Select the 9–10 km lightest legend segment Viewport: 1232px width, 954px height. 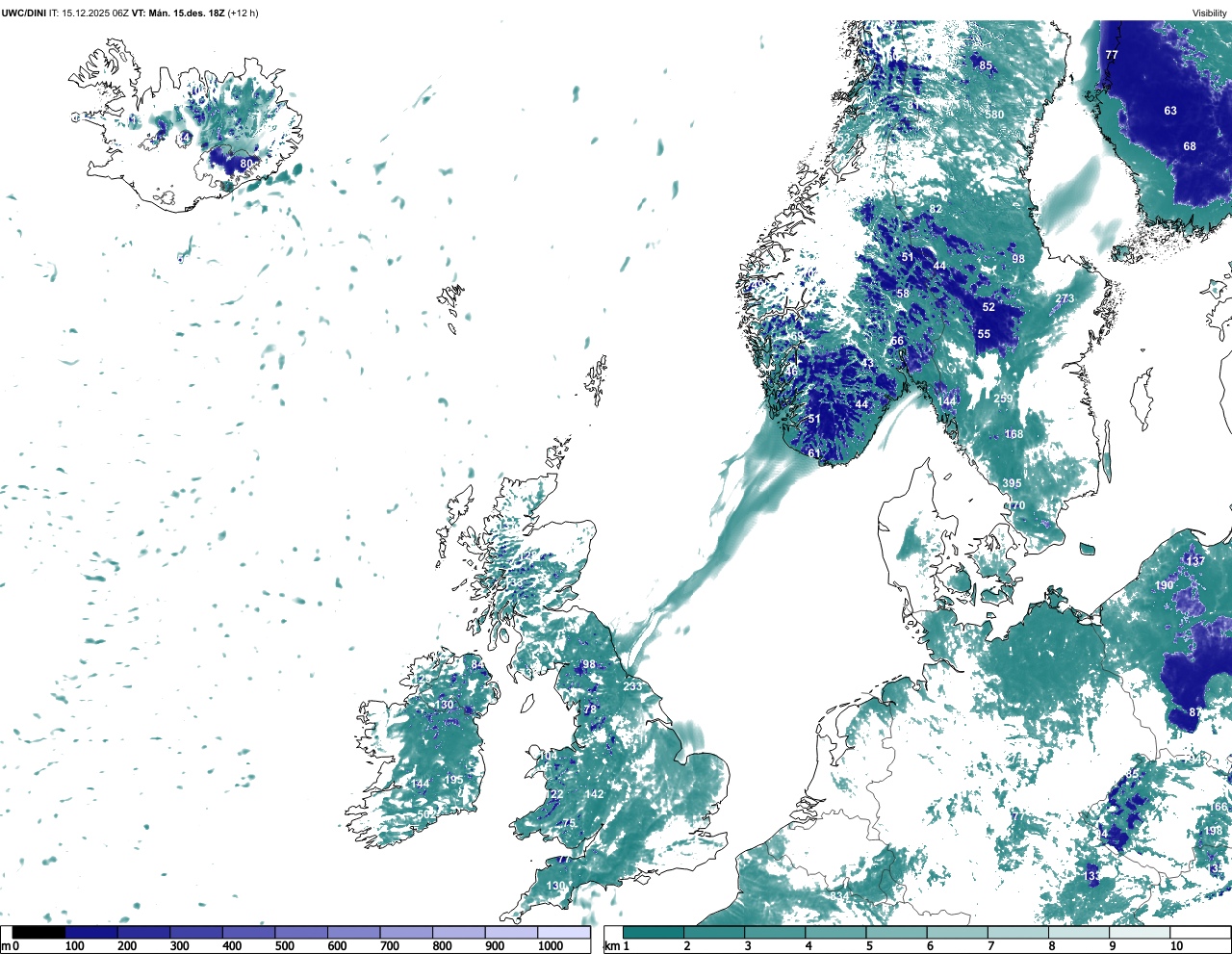[1140, 932]
